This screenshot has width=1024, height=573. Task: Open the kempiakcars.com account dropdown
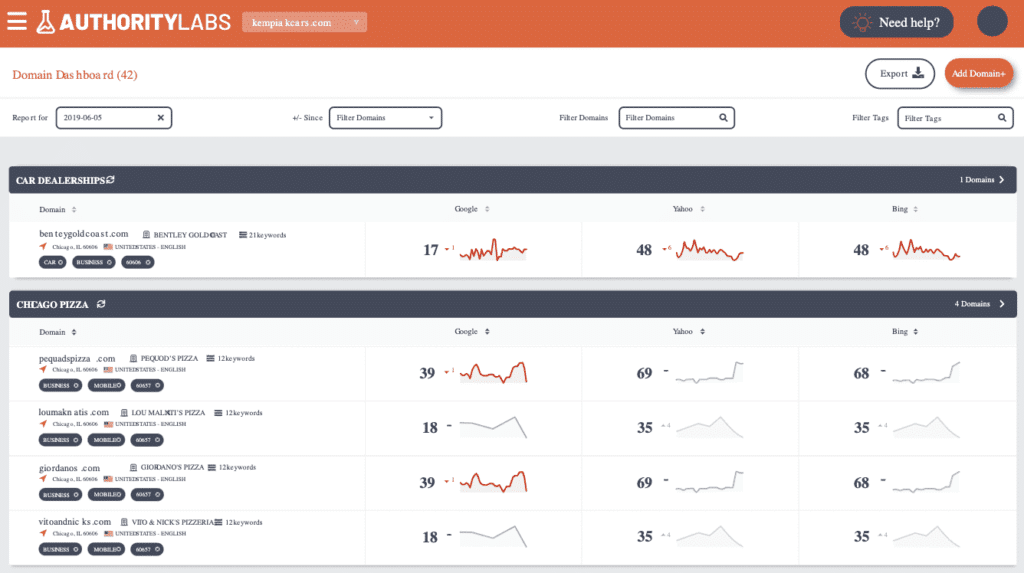(304, 22)
